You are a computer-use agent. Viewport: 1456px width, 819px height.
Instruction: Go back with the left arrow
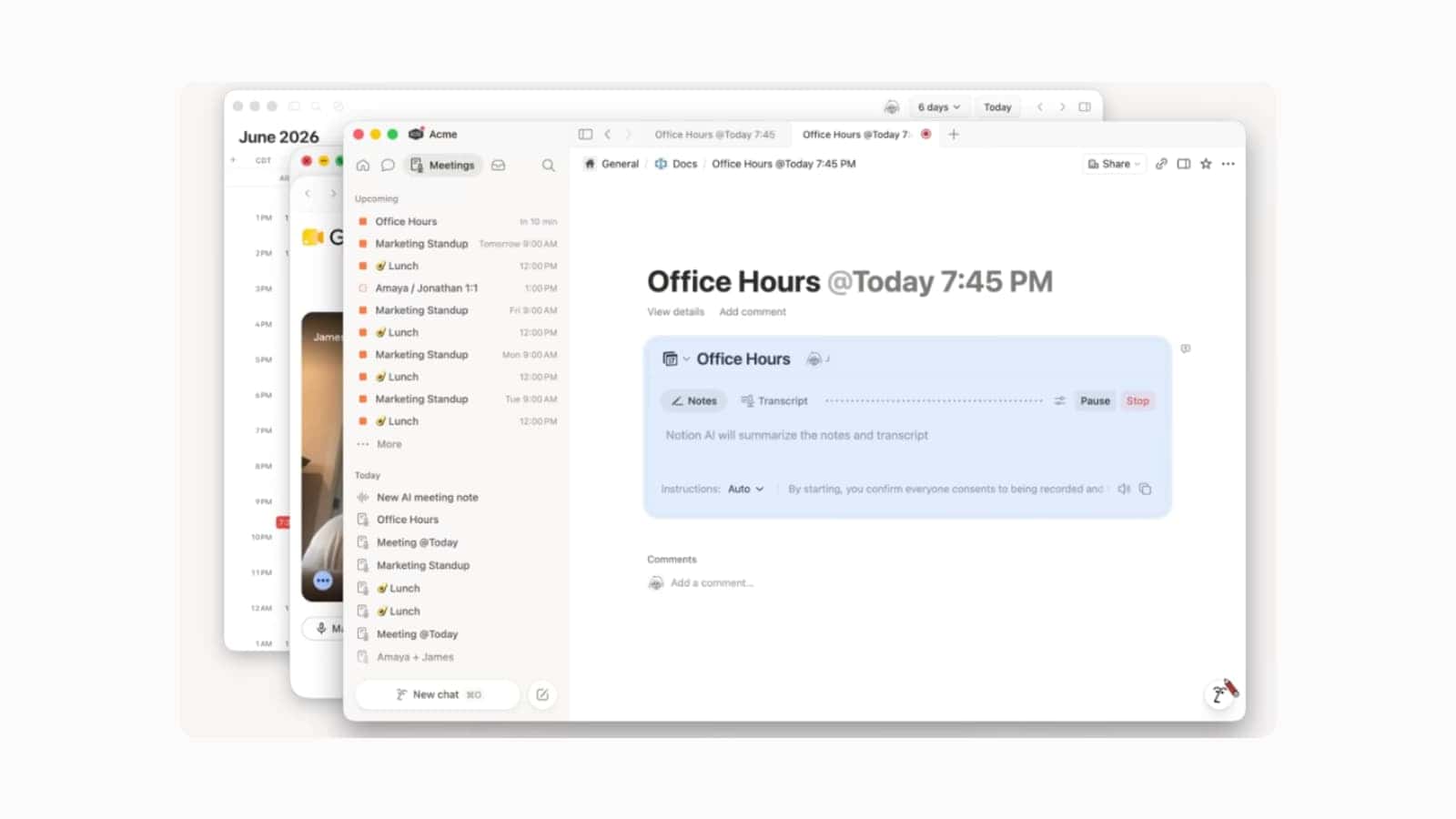tap(608, 134)
